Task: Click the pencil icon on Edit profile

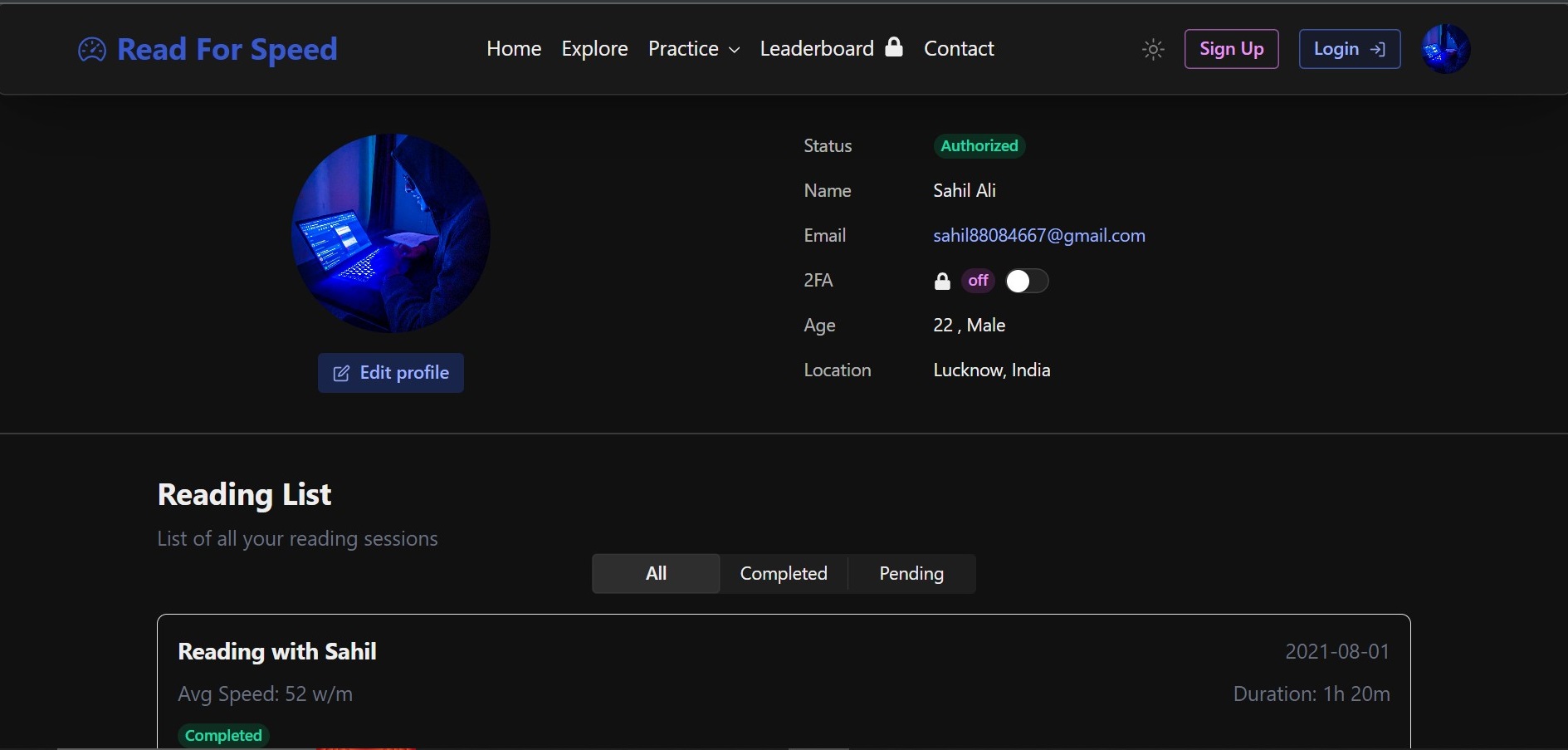Action: (x=341, y=374)
